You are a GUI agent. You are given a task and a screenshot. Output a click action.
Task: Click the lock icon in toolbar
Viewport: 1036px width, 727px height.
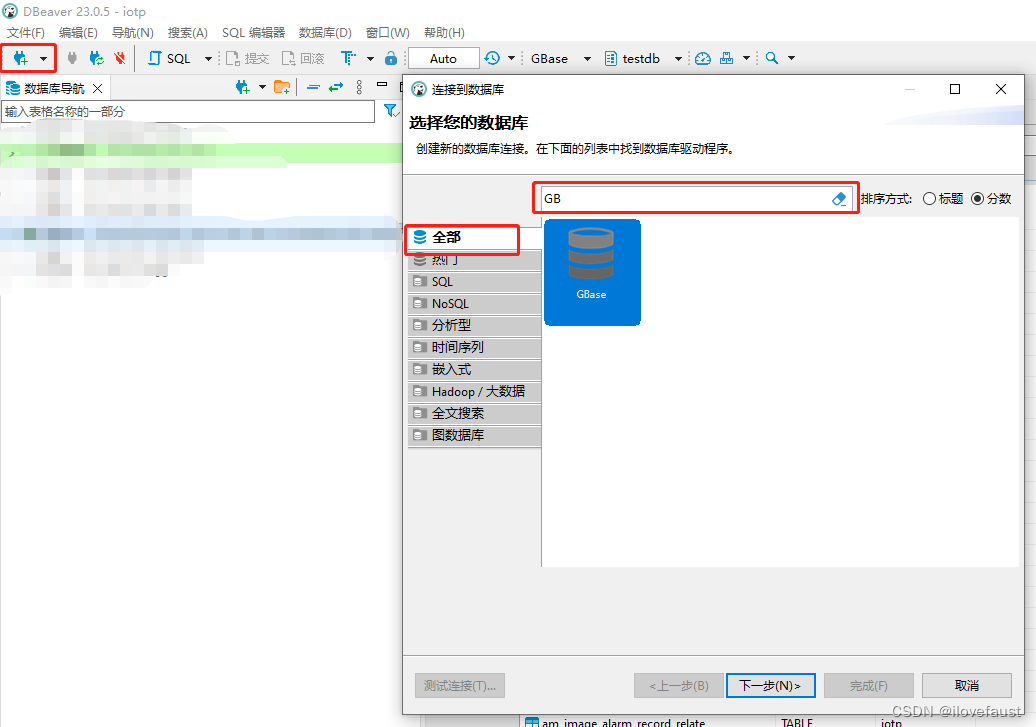391,58
